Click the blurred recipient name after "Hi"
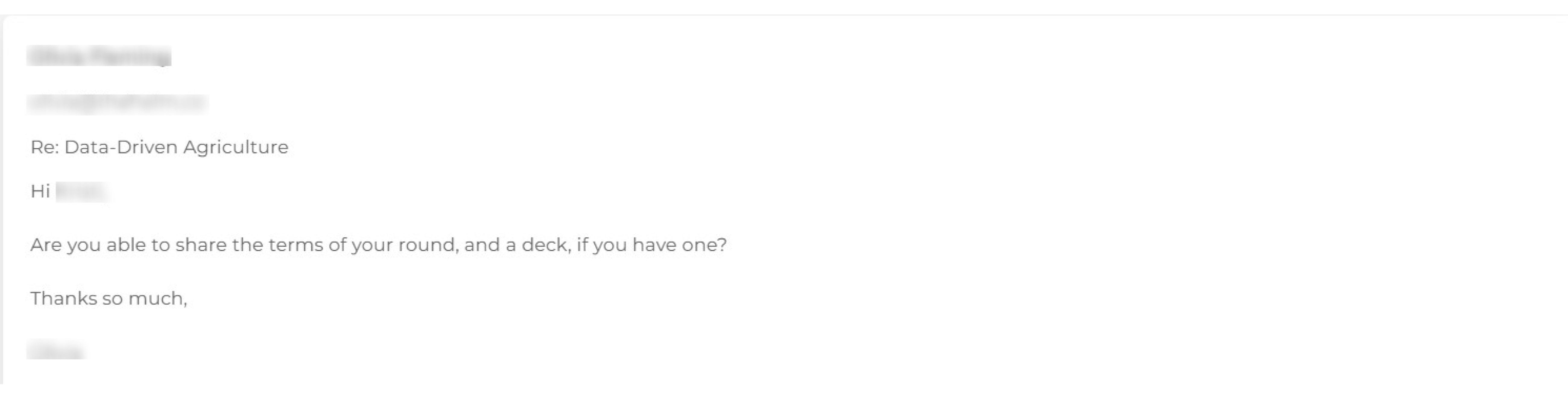The image size is (1568, 398). point(81,192)
